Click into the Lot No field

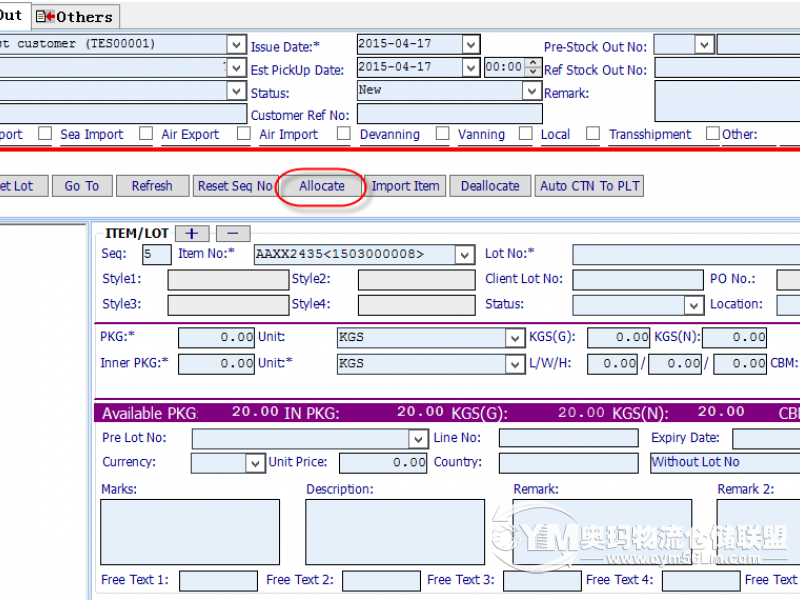point(686,254)
